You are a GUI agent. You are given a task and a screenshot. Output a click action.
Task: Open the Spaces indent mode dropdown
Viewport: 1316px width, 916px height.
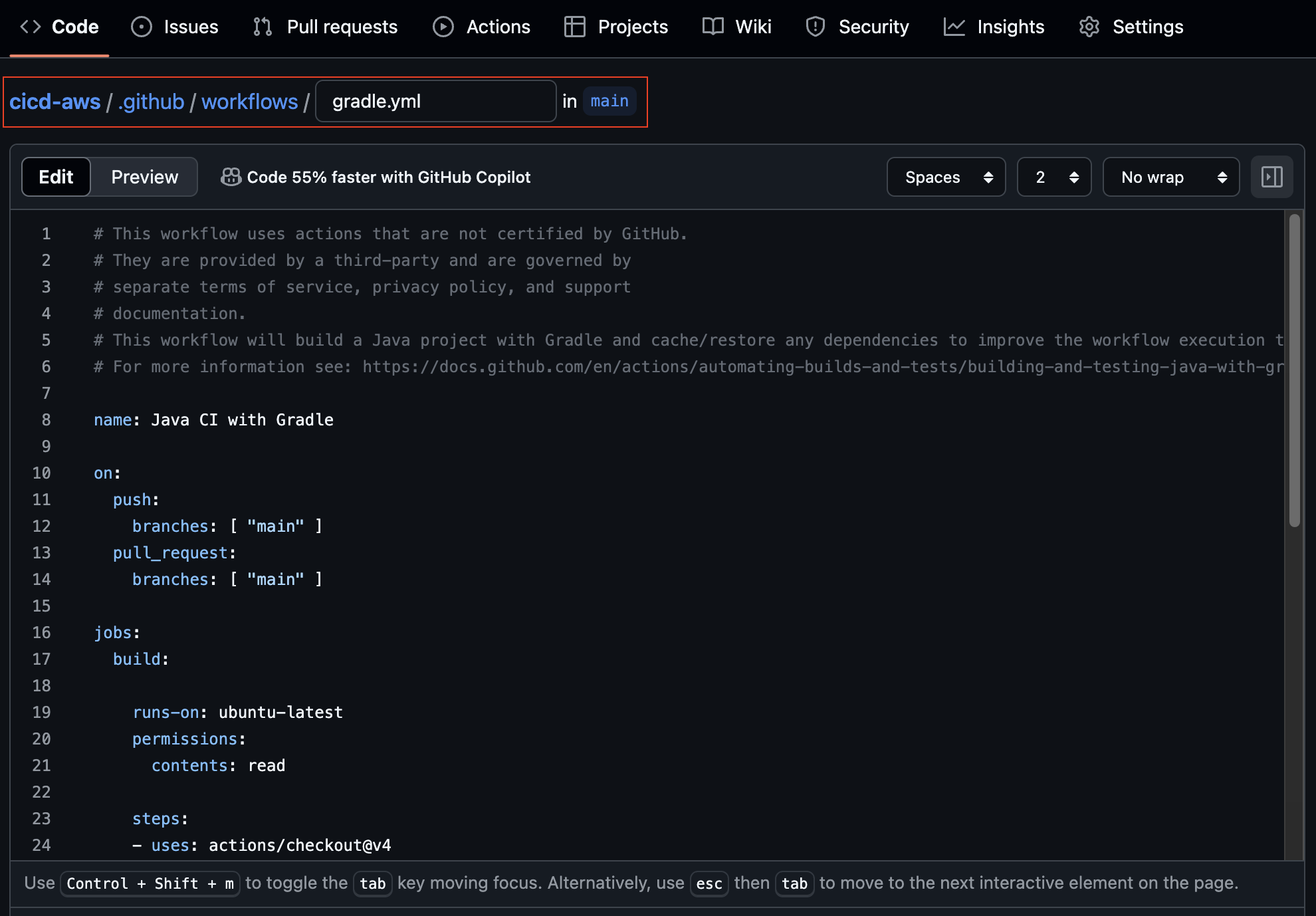tap(946, 177)
